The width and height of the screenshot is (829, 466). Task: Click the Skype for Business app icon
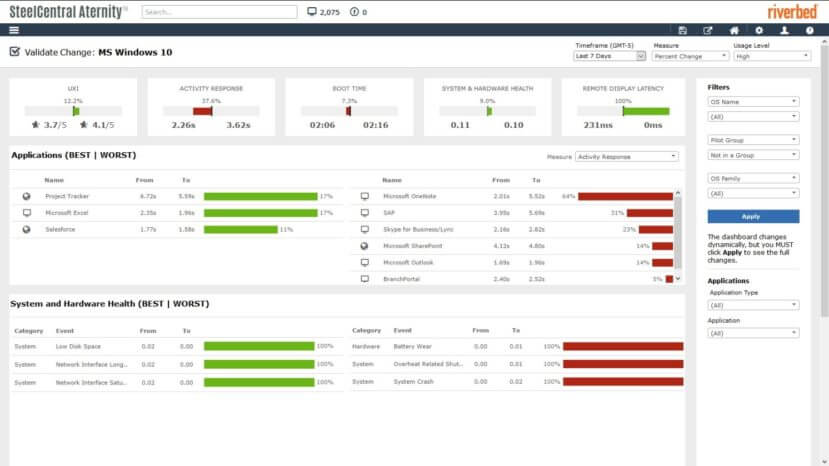tap(365, 230)
